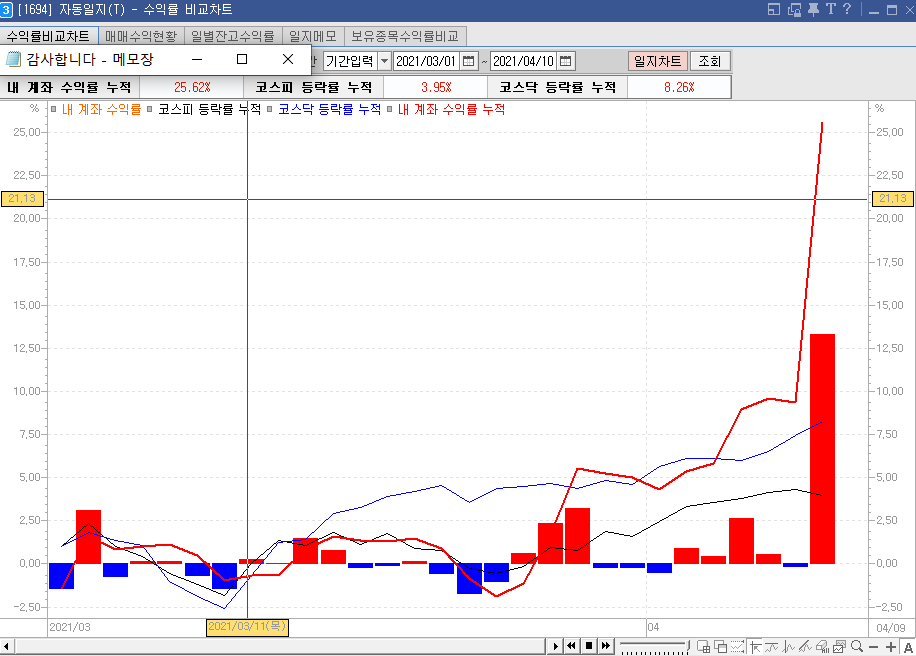The image size is (916, 656).
Task: Toggle the 코스피 등락률 누적 legend series
Action: coord(209,109)
